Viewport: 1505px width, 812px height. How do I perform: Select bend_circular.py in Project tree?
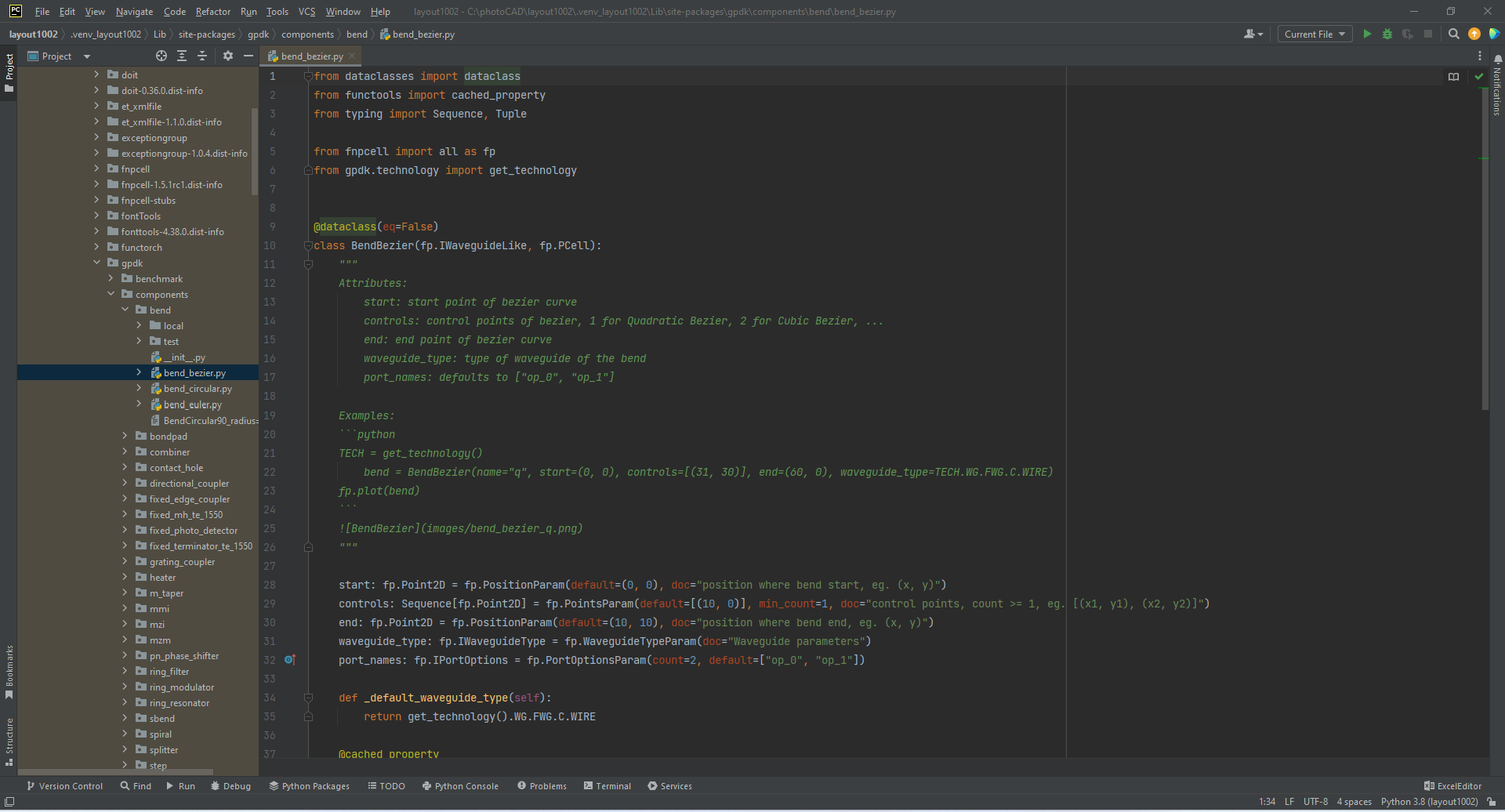point(198,388)
